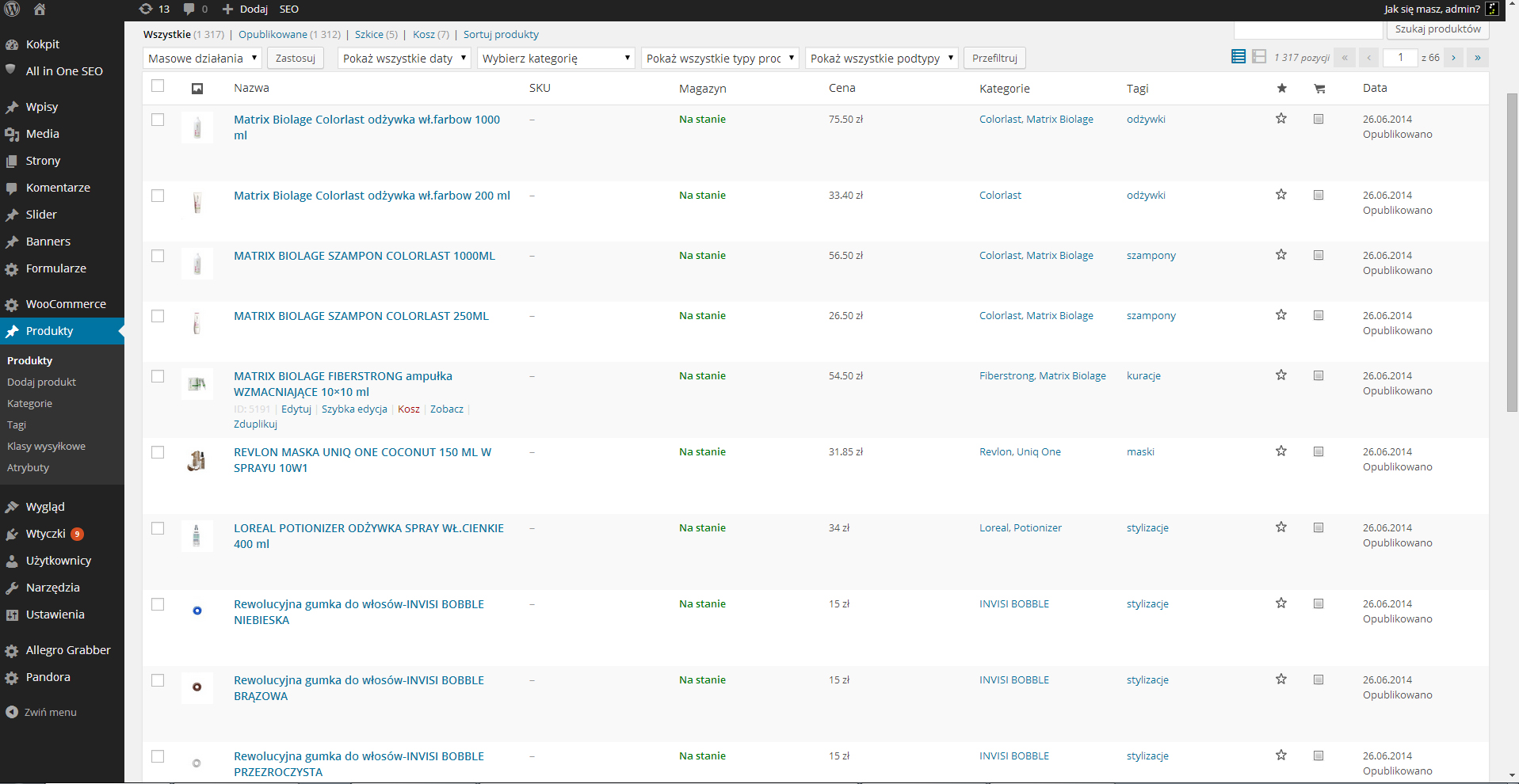The height and width of the screenshot is (784, 1519).
Task: Click Szybka edycja for FIBERSTRONG ampułka
Action: [x=354, y=409]
